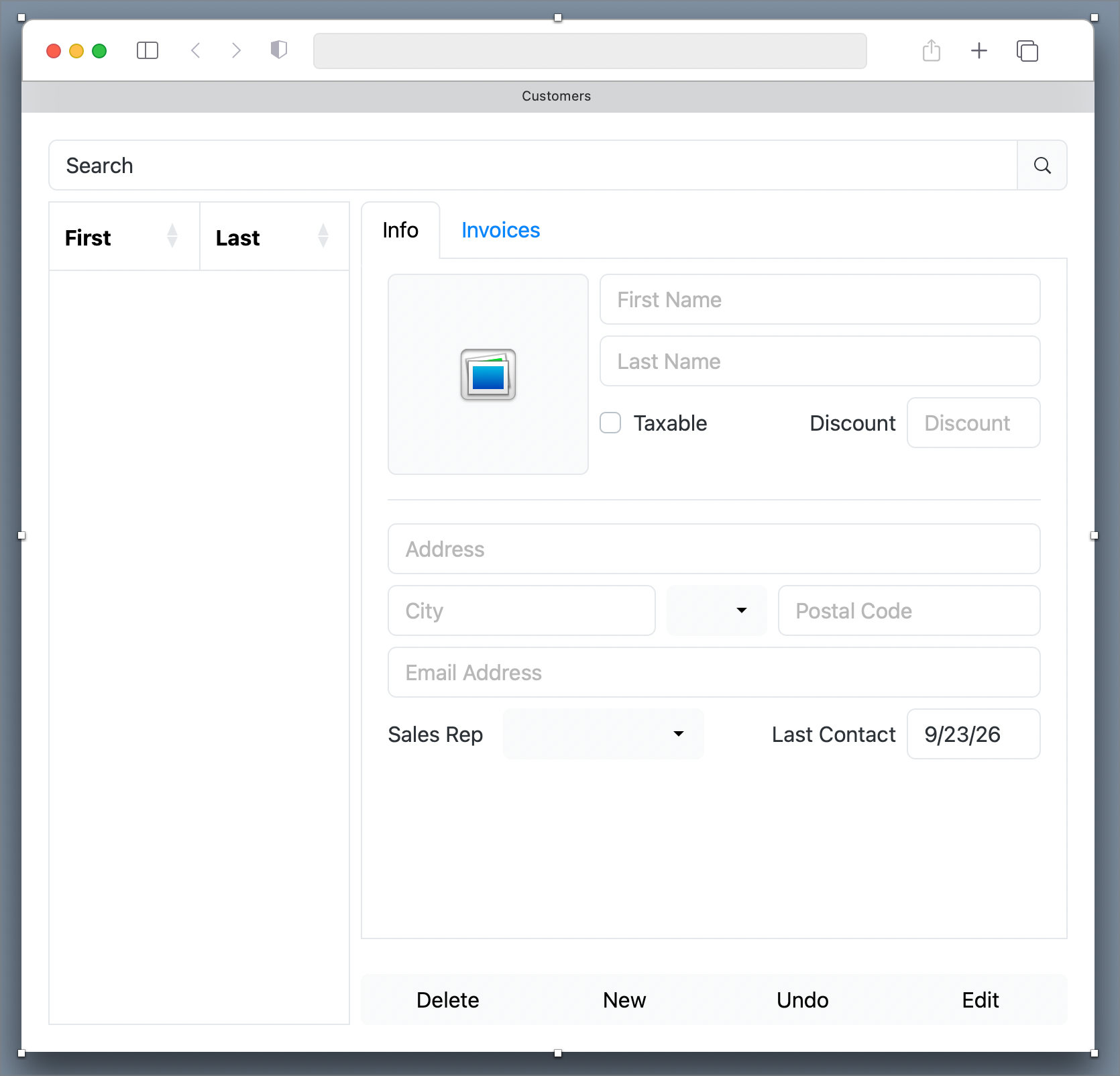
Task: Open the privacy shield icon
Action: click(x=279, y=50)
